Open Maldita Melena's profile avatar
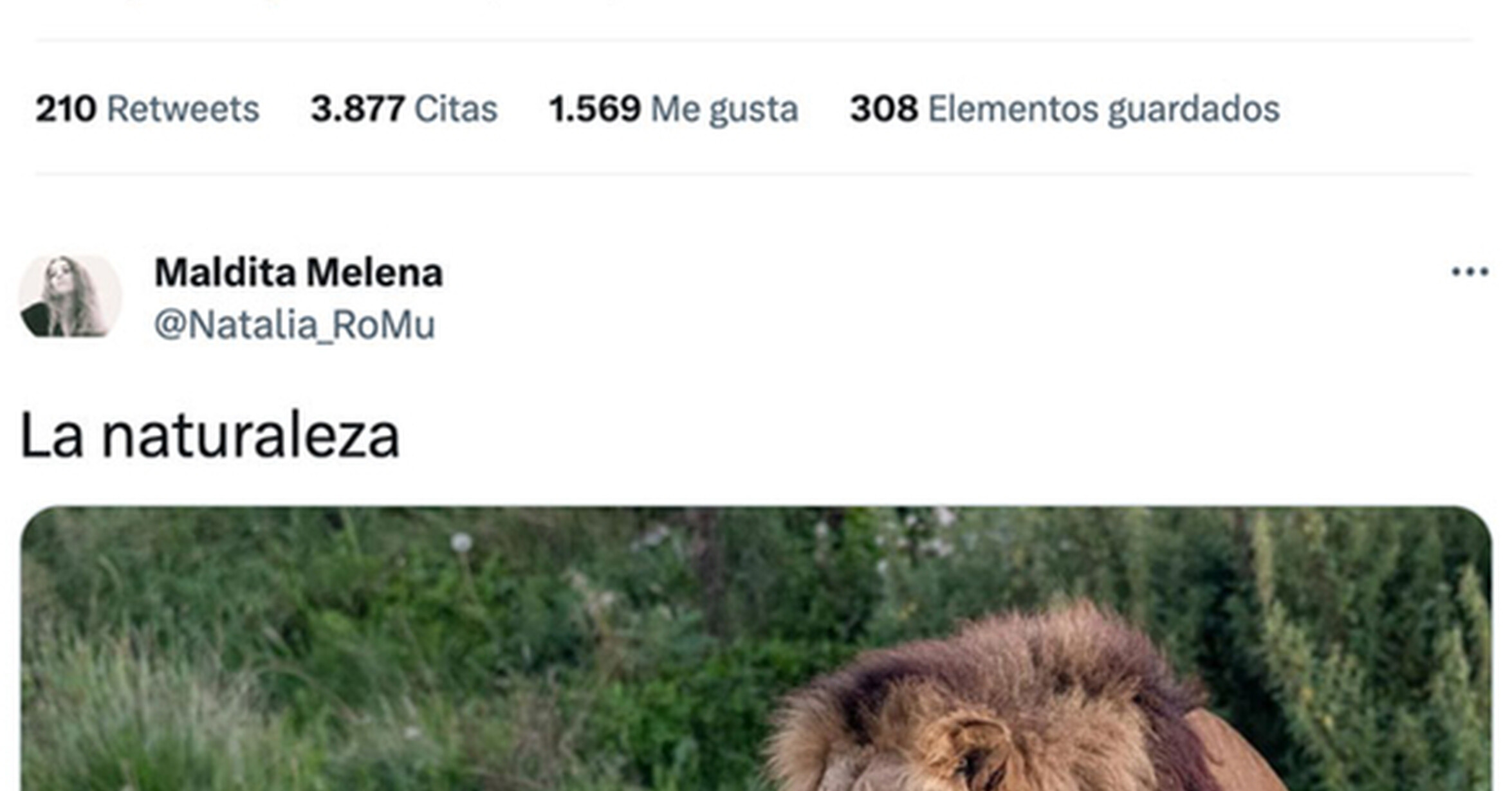 (70, 296)
